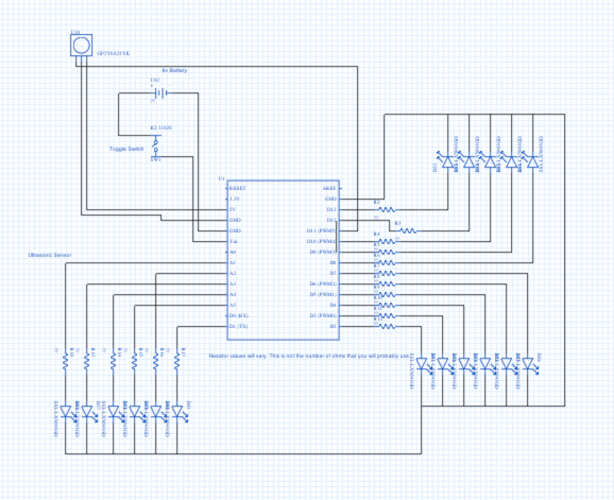Click the "Ultrasonic Sensor" text label
This screenshot has width=614, height=500.
pos(50,255)
